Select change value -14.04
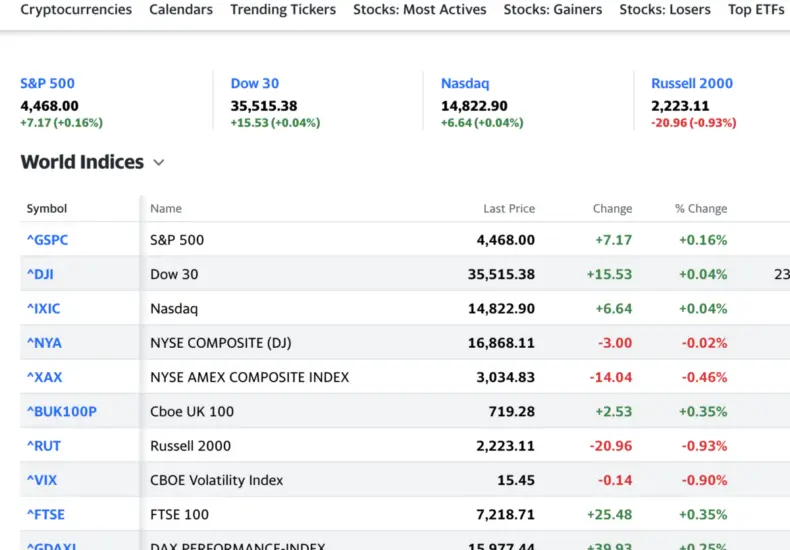The image size is (790, 550). (x=611, y=377)
